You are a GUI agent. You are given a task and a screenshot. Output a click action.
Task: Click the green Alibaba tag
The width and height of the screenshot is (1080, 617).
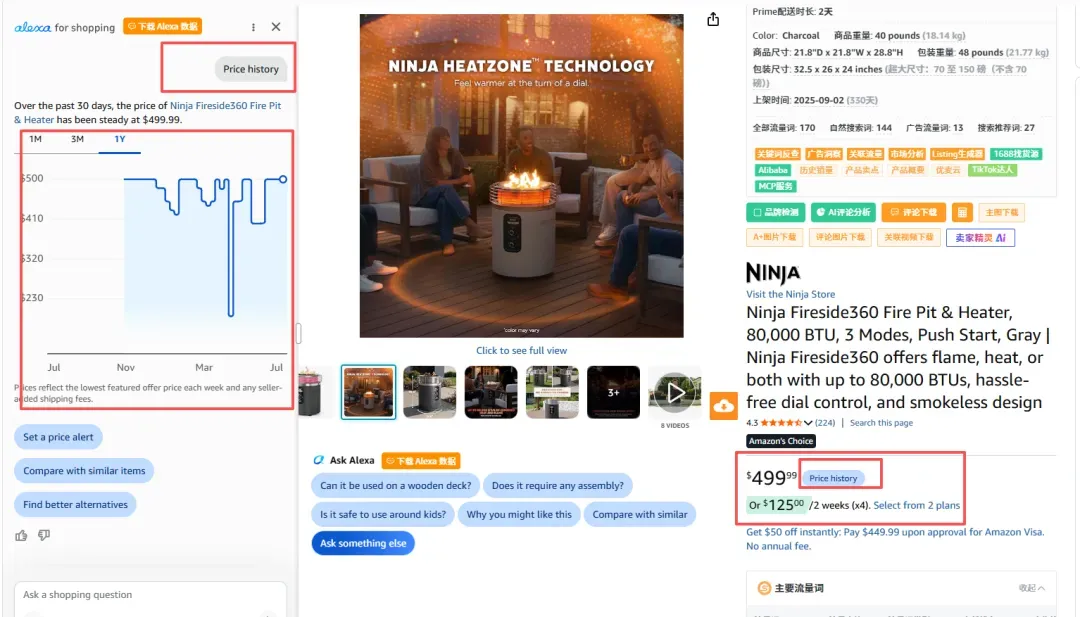click(773, 170)
